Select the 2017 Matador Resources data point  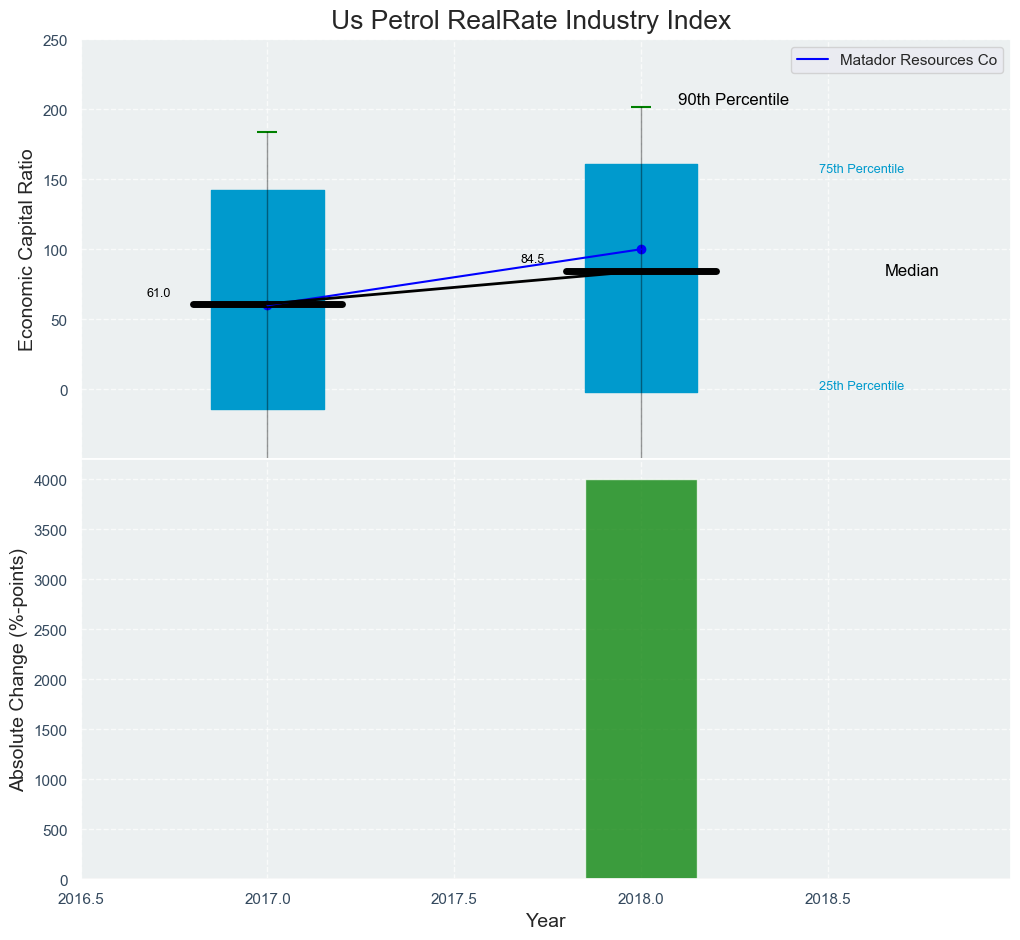tap(267, 305)
